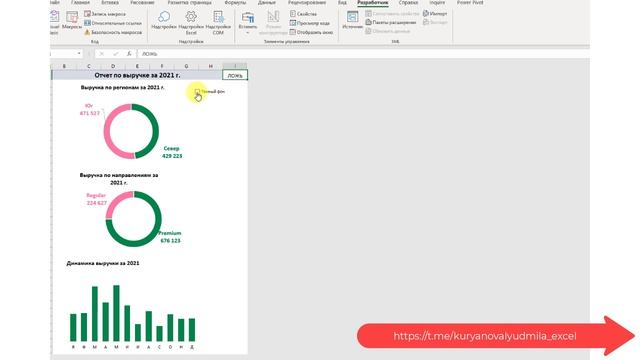Select title cell Отчет по выручке за 2021 г.

tap(137, 75)
